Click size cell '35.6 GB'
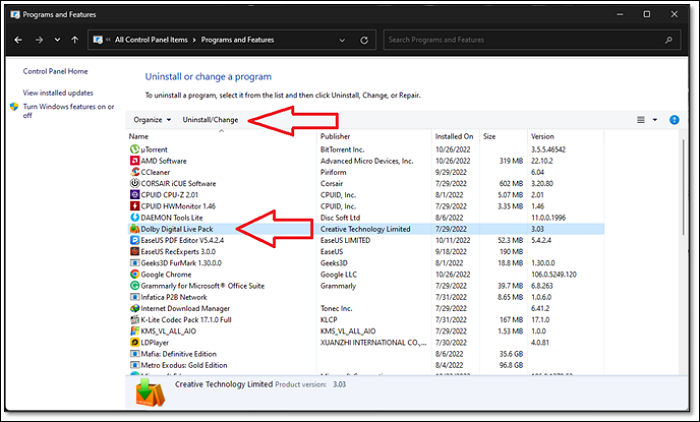This screenshot has height=422, width=700. coord(512,354)
